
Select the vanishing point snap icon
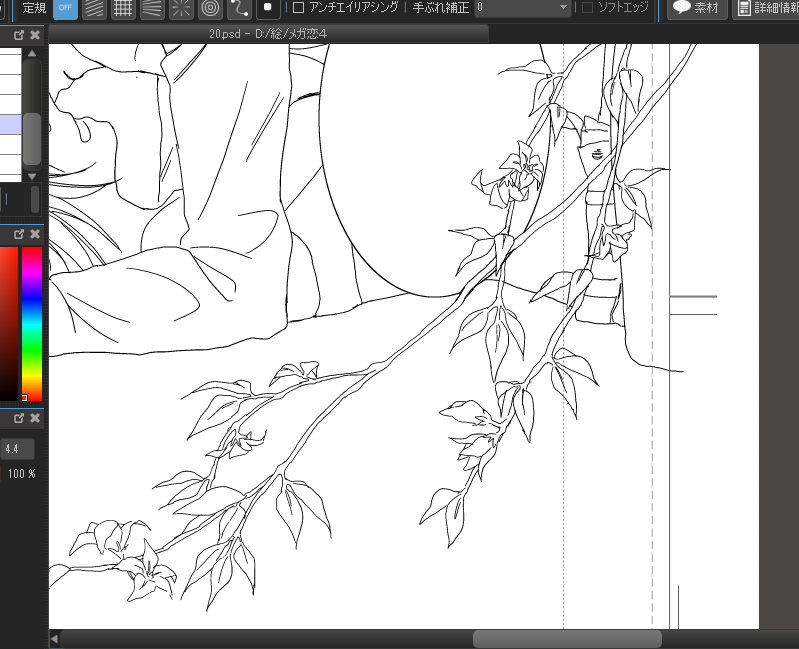tap(152, 8)
